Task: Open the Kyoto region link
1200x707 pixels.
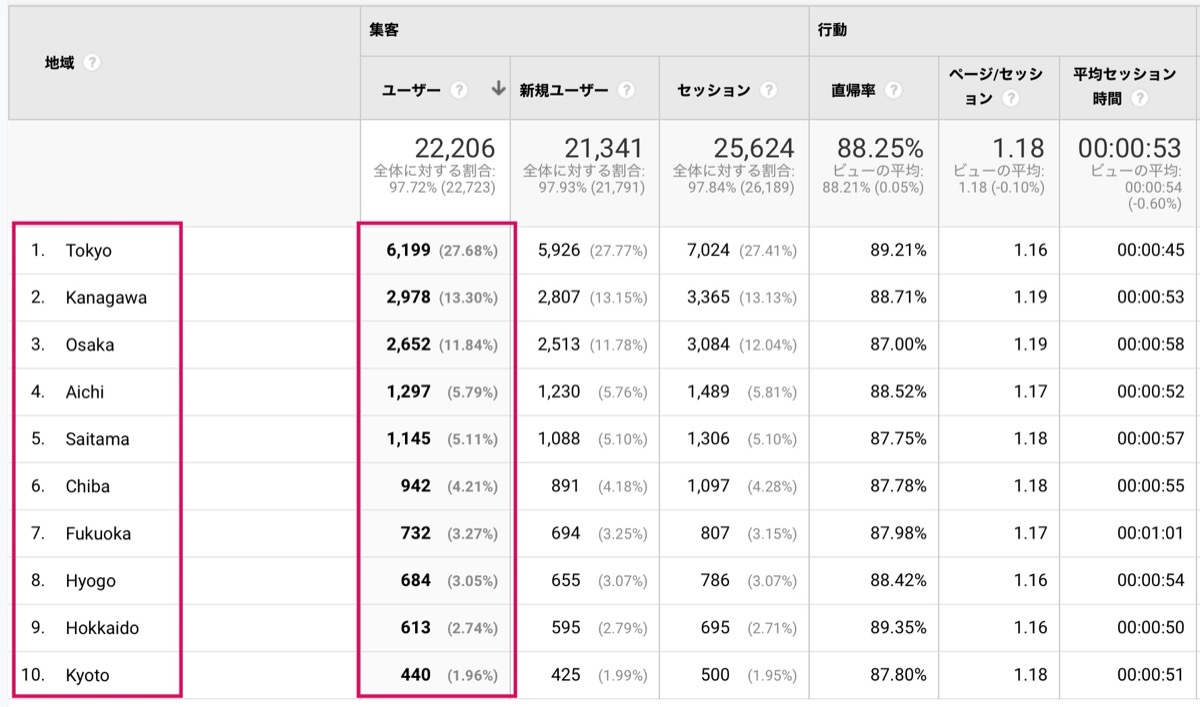Action: (87, 676)
